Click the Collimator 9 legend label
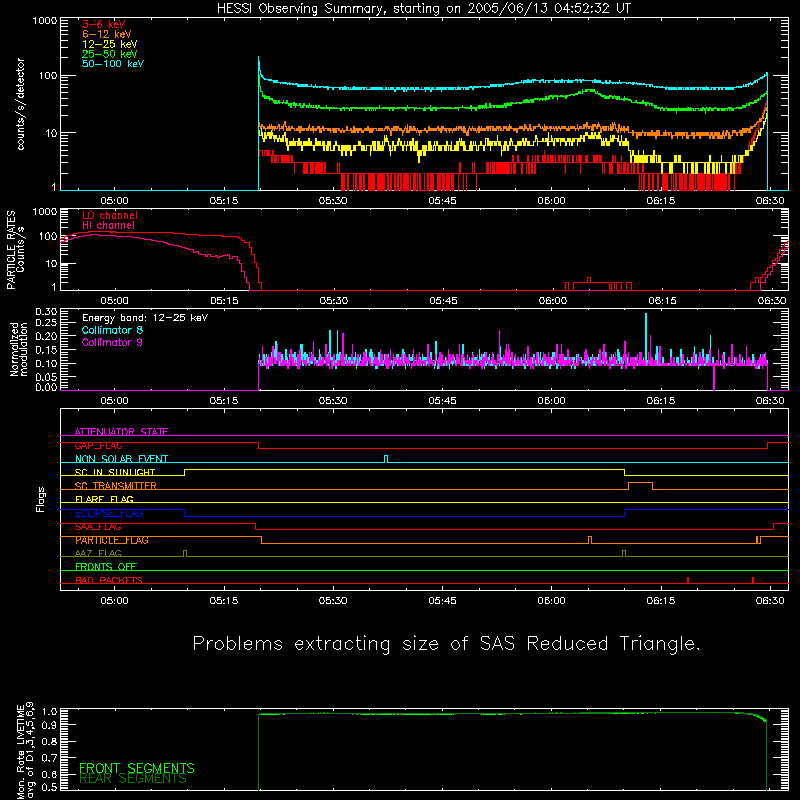This screenshot has width=800, height=800. coord(112,342)
